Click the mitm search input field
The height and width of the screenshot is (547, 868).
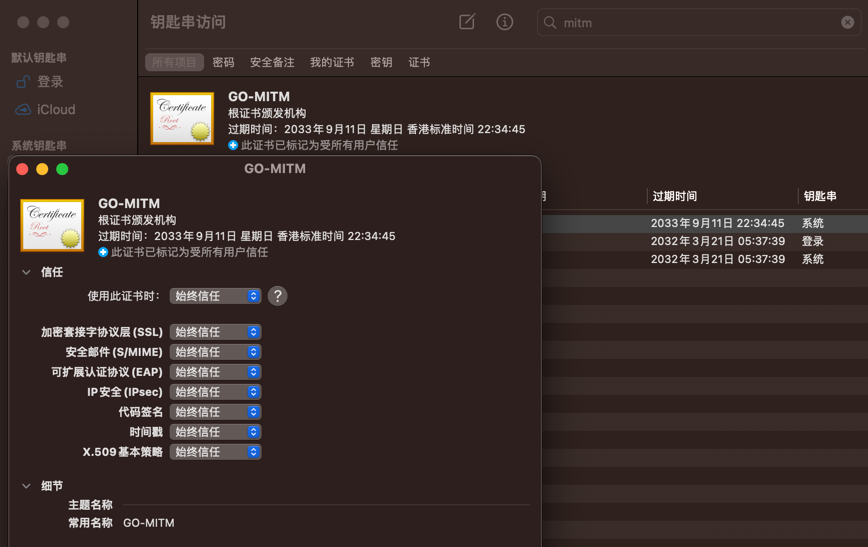(x=699, y=23)
